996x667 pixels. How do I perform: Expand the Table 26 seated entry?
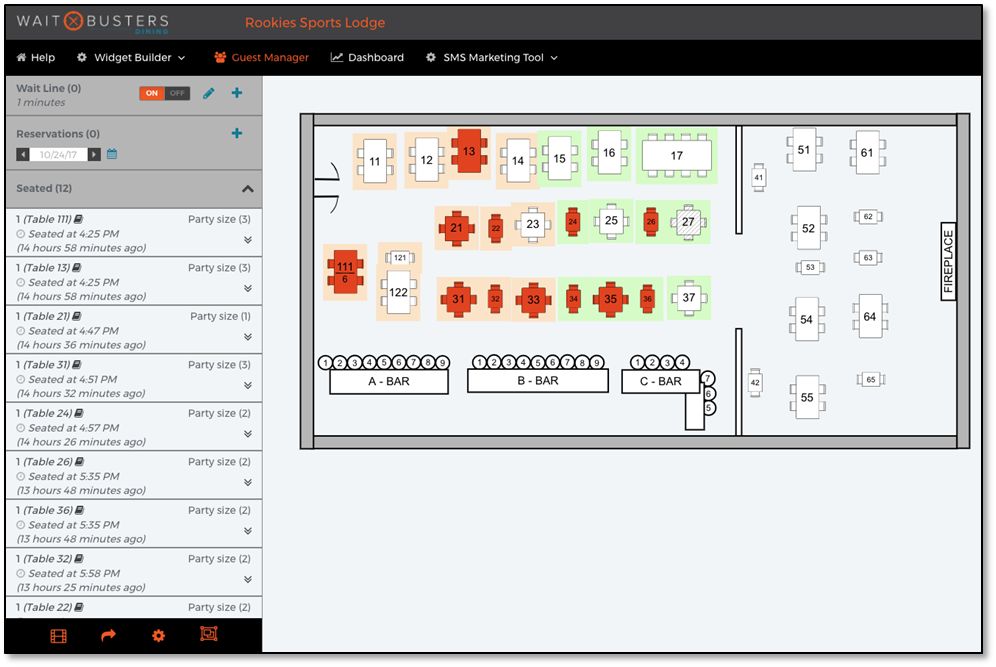[248, 483]
